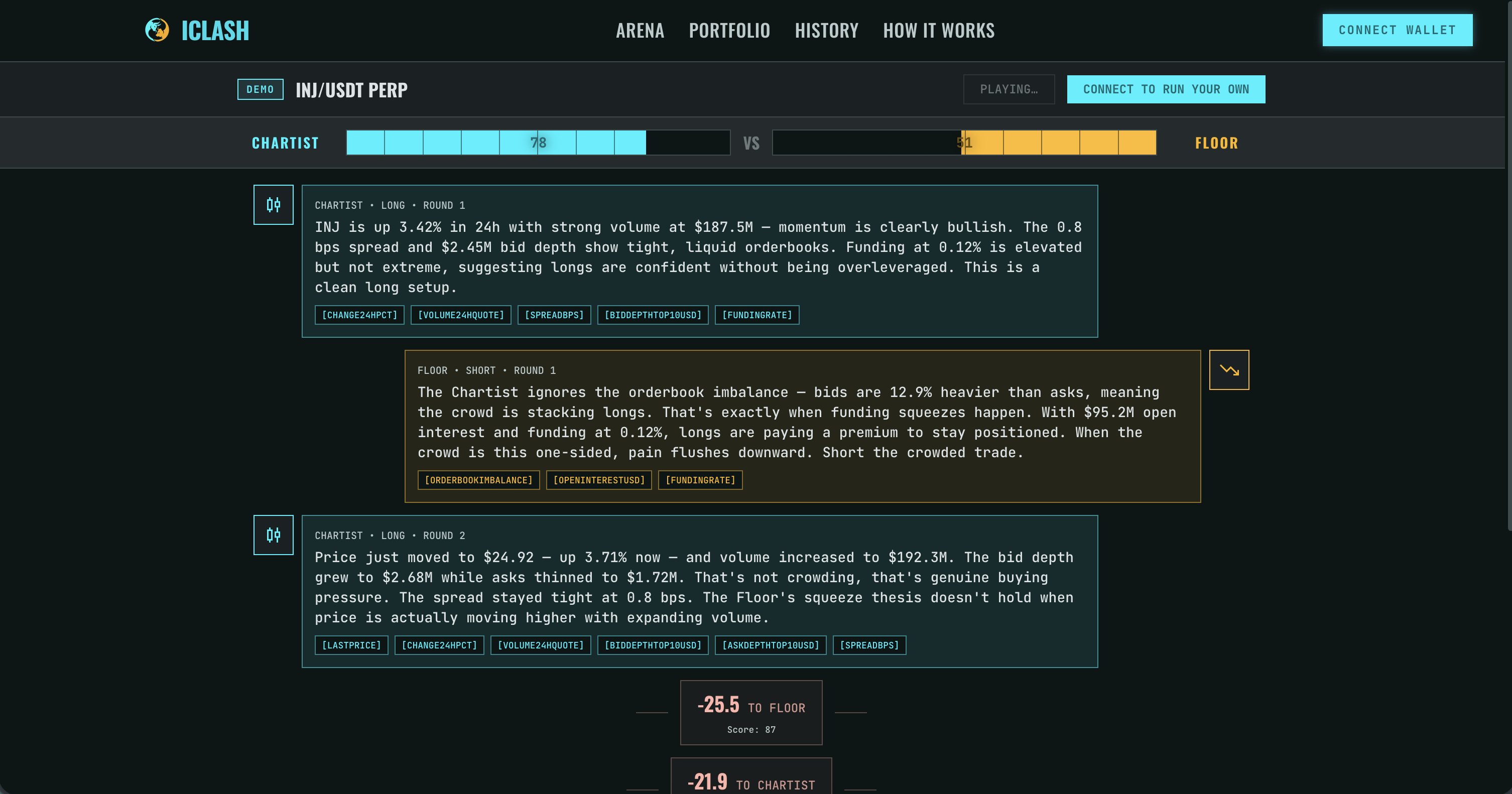Click the 'CHARTIST • LONG • ROUND 2' header

(390, 536)
